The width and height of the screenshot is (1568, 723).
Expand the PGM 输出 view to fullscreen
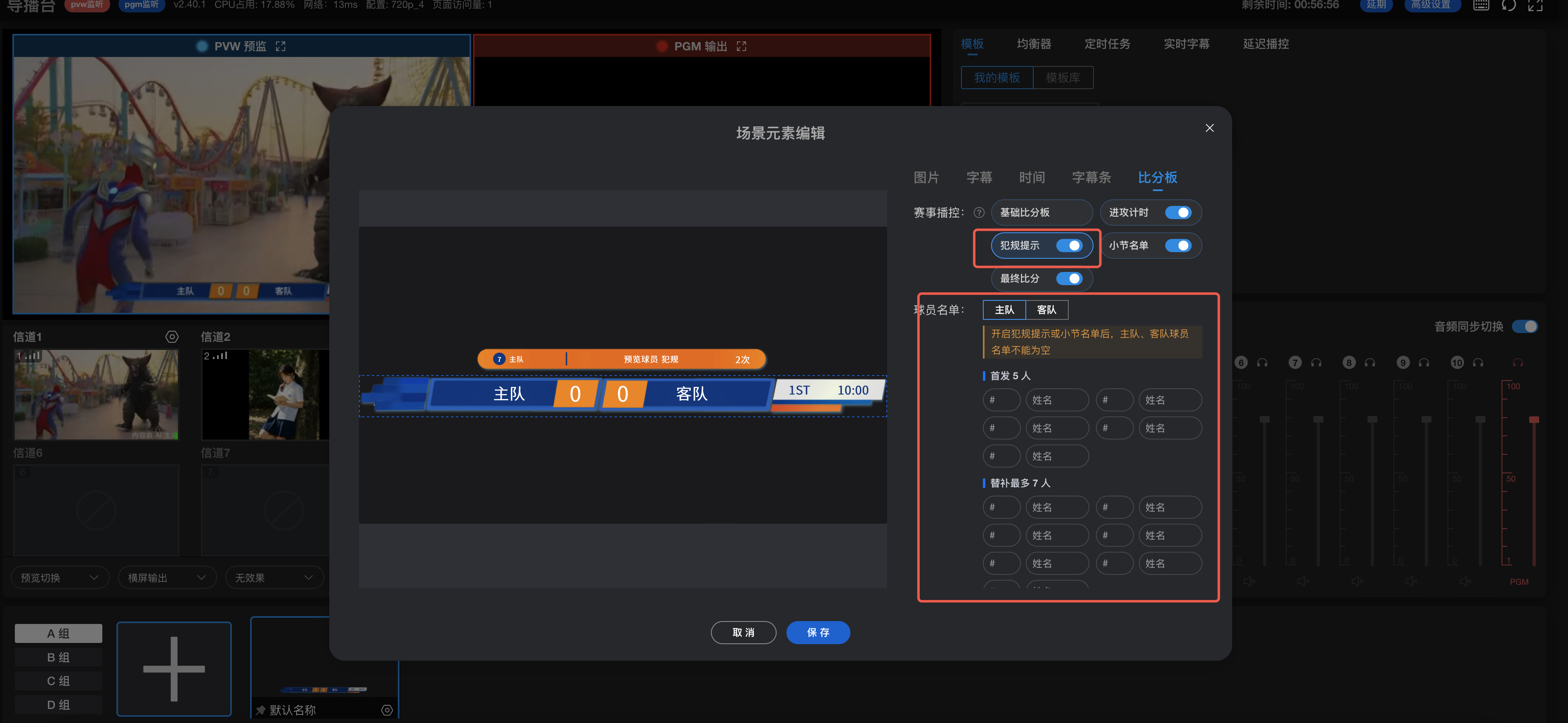[741, 46]
